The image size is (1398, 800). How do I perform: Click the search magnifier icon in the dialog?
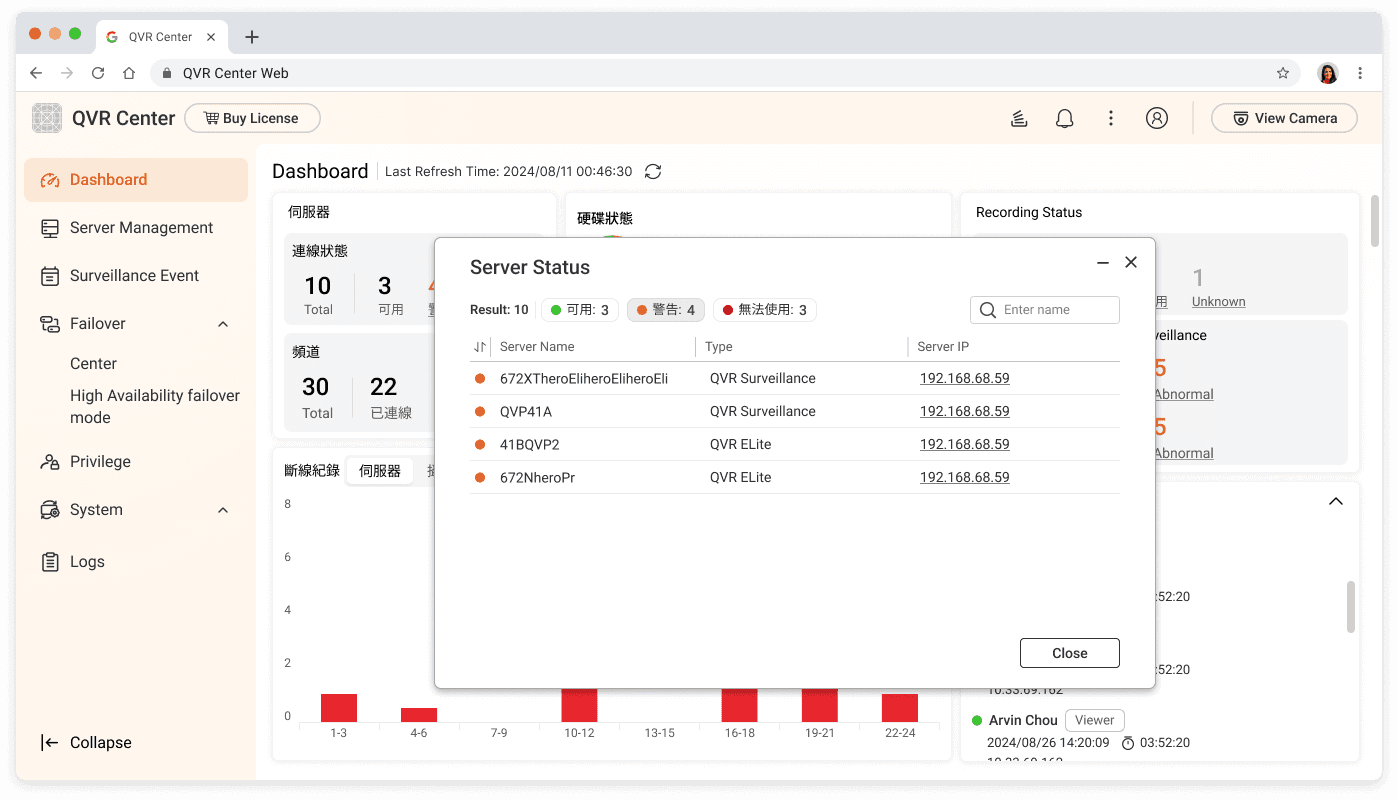tap(988, 310)
